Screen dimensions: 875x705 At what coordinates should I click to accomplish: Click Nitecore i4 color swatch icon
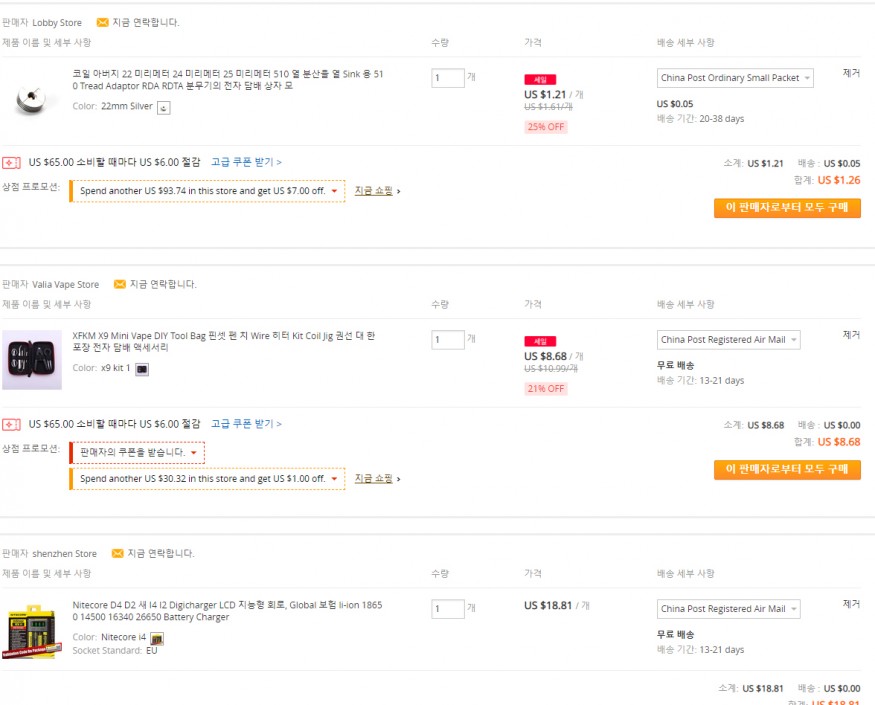tap(157, 637)
